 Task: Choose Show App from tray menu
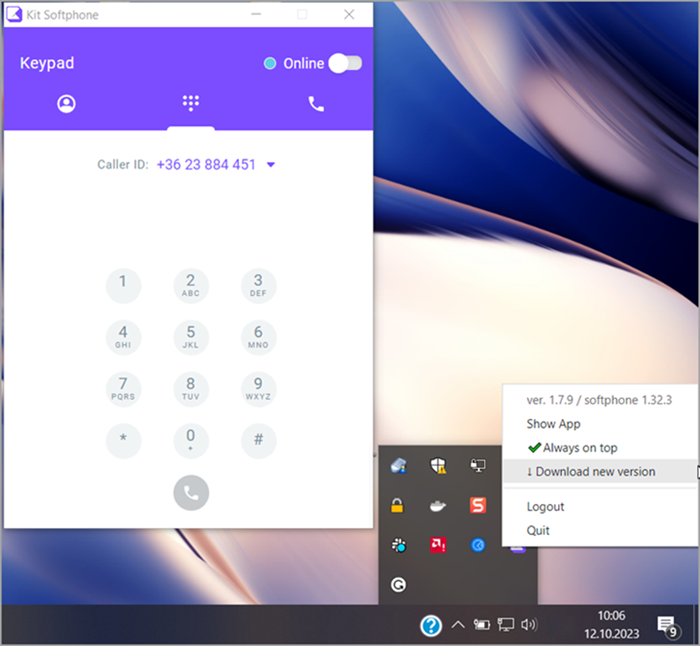coord(553,424)
